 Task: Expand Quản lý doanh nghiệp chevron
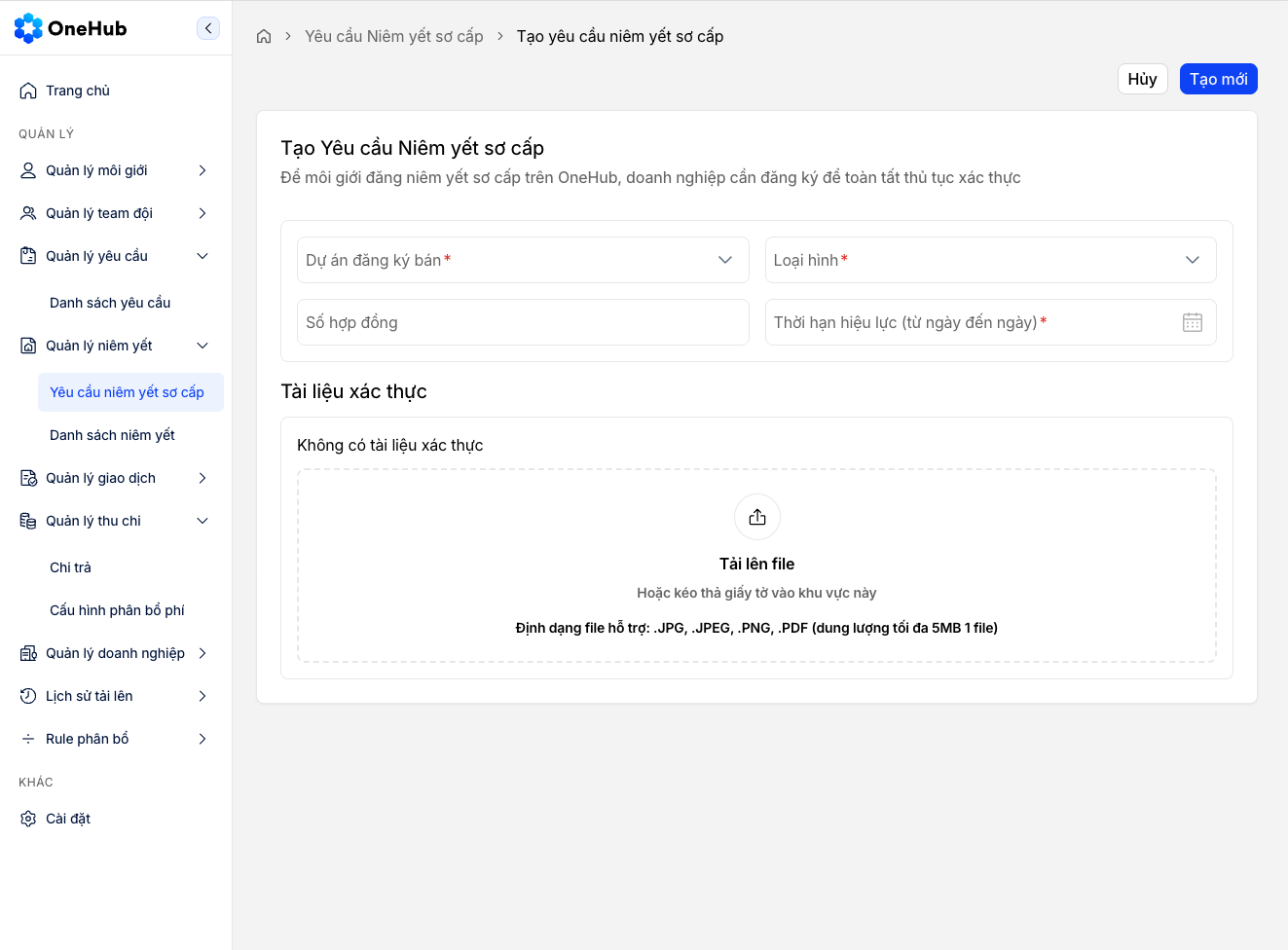click(x=202, y=653)
